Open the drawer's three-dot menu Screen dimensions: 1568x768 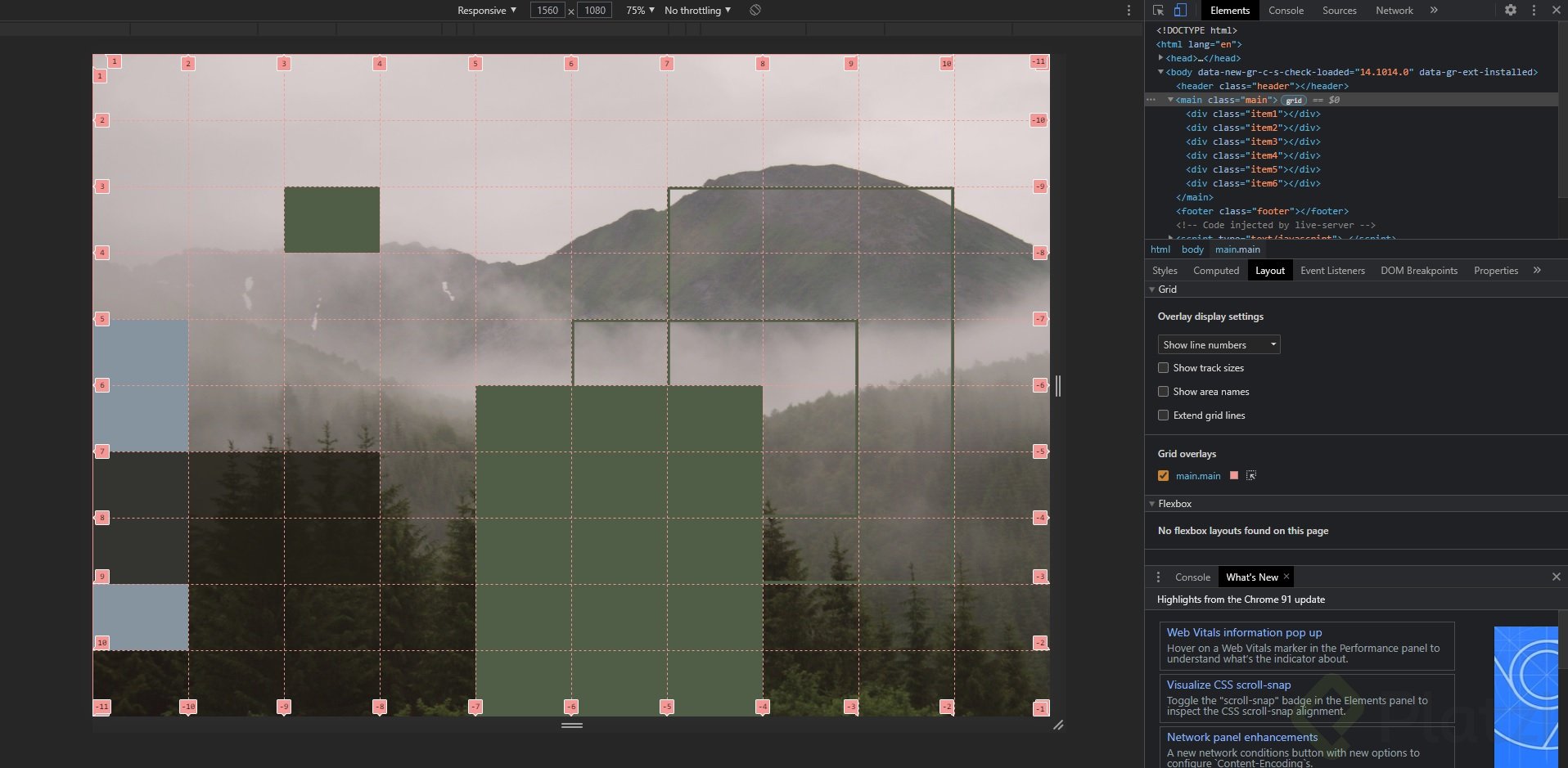click(1158, 577)
